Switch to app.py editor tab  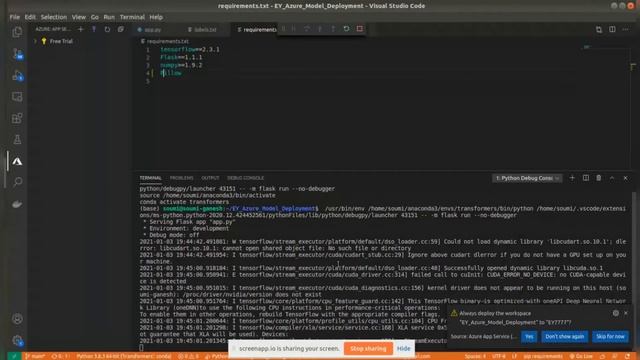click(x=152, y=29)
